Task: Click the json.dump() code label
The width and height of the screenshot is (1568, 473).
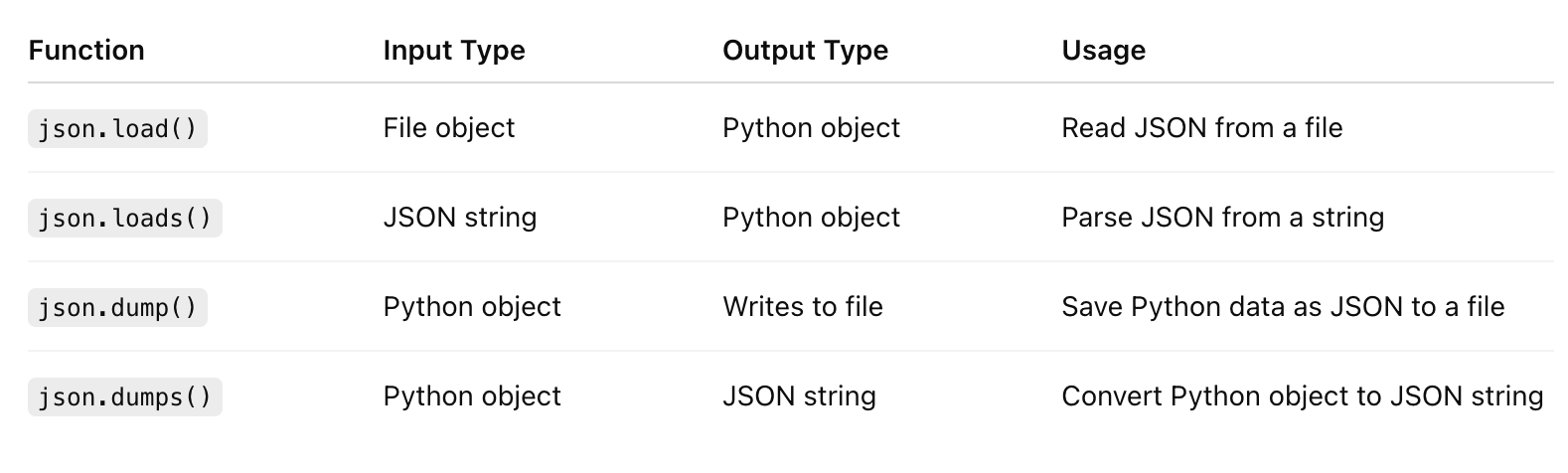Action: click(117, 308)
